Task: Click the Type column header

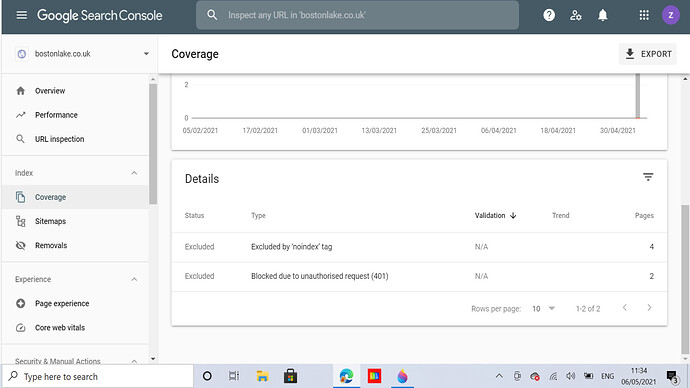Action: pos(258,216)
